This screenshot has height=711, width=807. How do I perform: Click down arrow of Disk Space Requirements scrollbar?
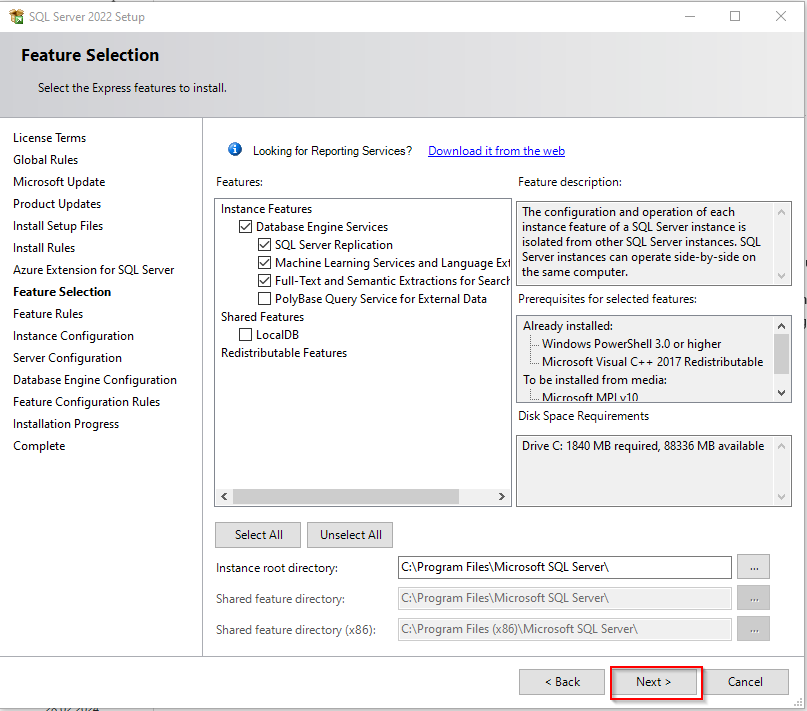pos(781,496)
